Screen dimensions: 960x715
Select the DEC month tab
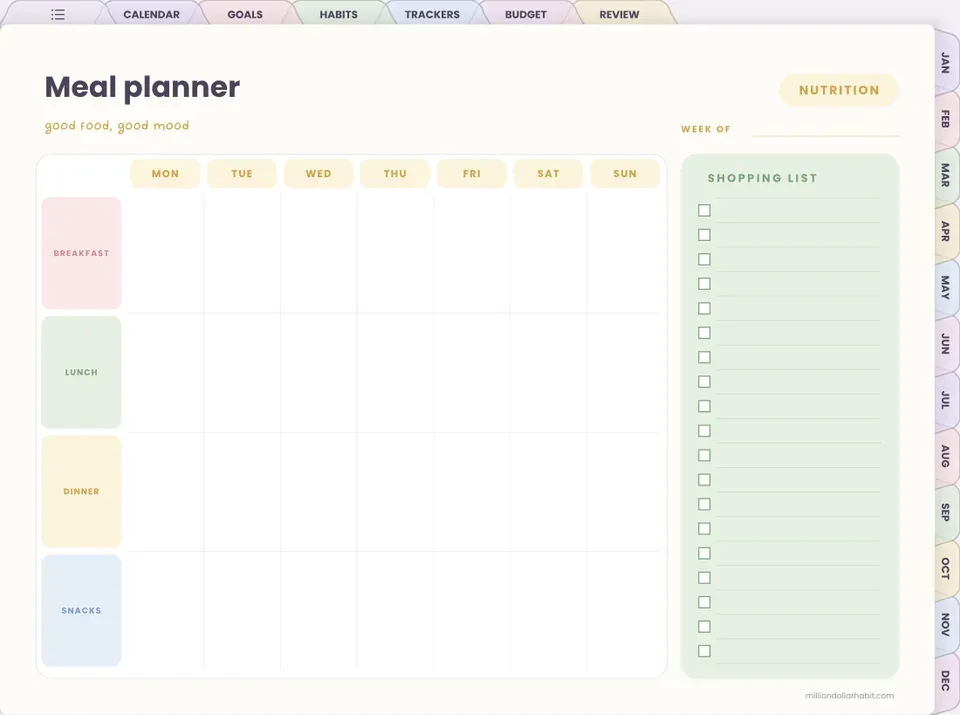(946, 681)
